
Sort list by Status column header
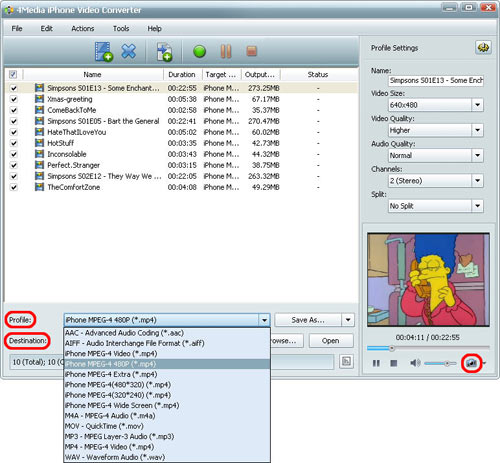click(x=318, y=74)
